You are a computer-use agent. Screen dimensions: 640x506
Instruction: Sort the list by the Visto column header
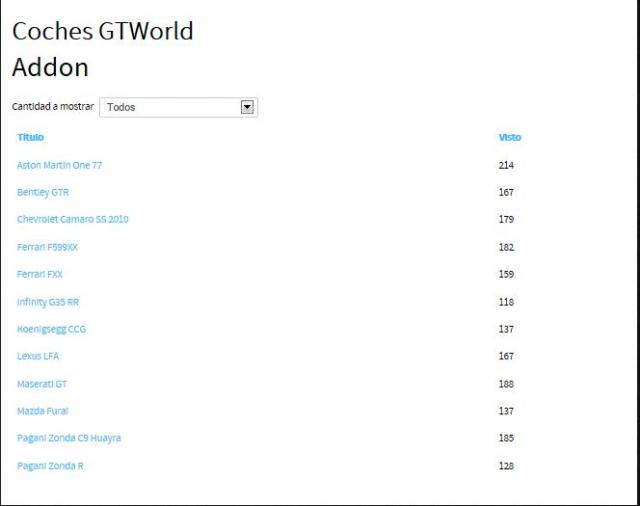coord(510,138)
